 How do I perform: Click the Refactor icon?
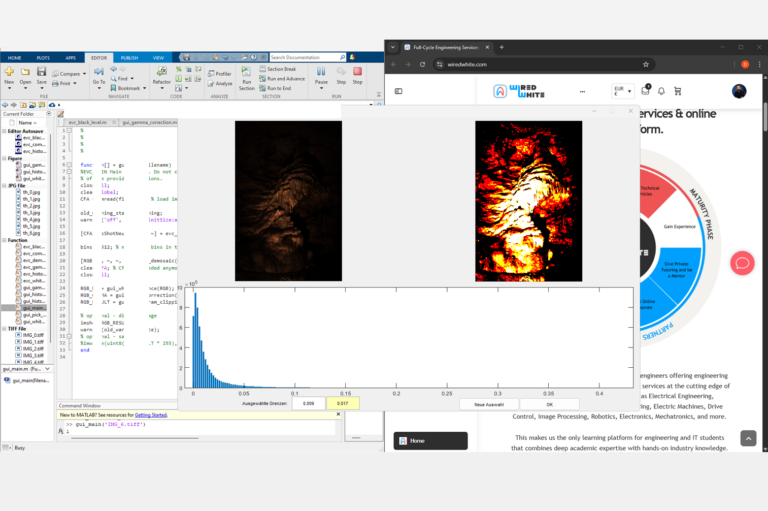(x=162, y=72)
